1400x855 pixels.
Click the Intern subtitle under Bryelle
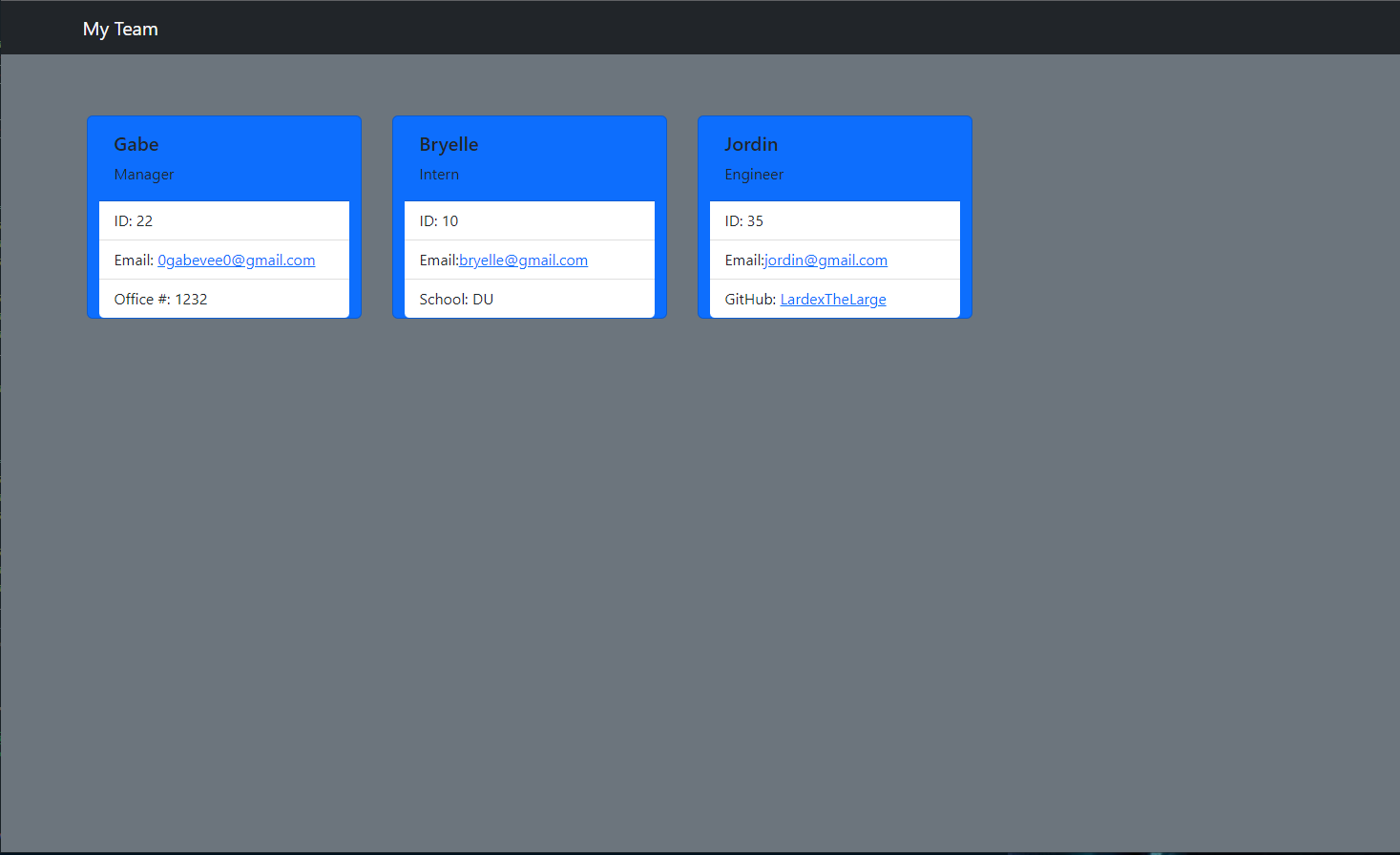point(439,174)
